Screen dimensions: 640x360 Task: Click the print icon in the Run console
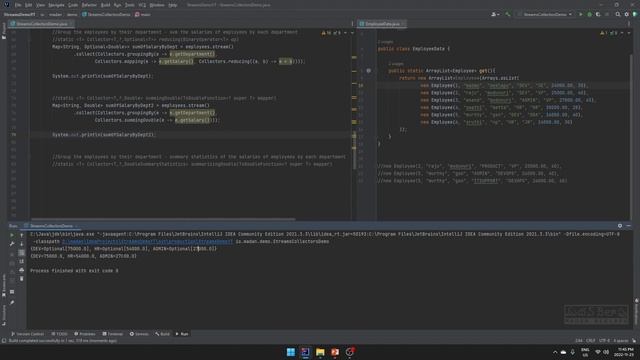(22, 270)
